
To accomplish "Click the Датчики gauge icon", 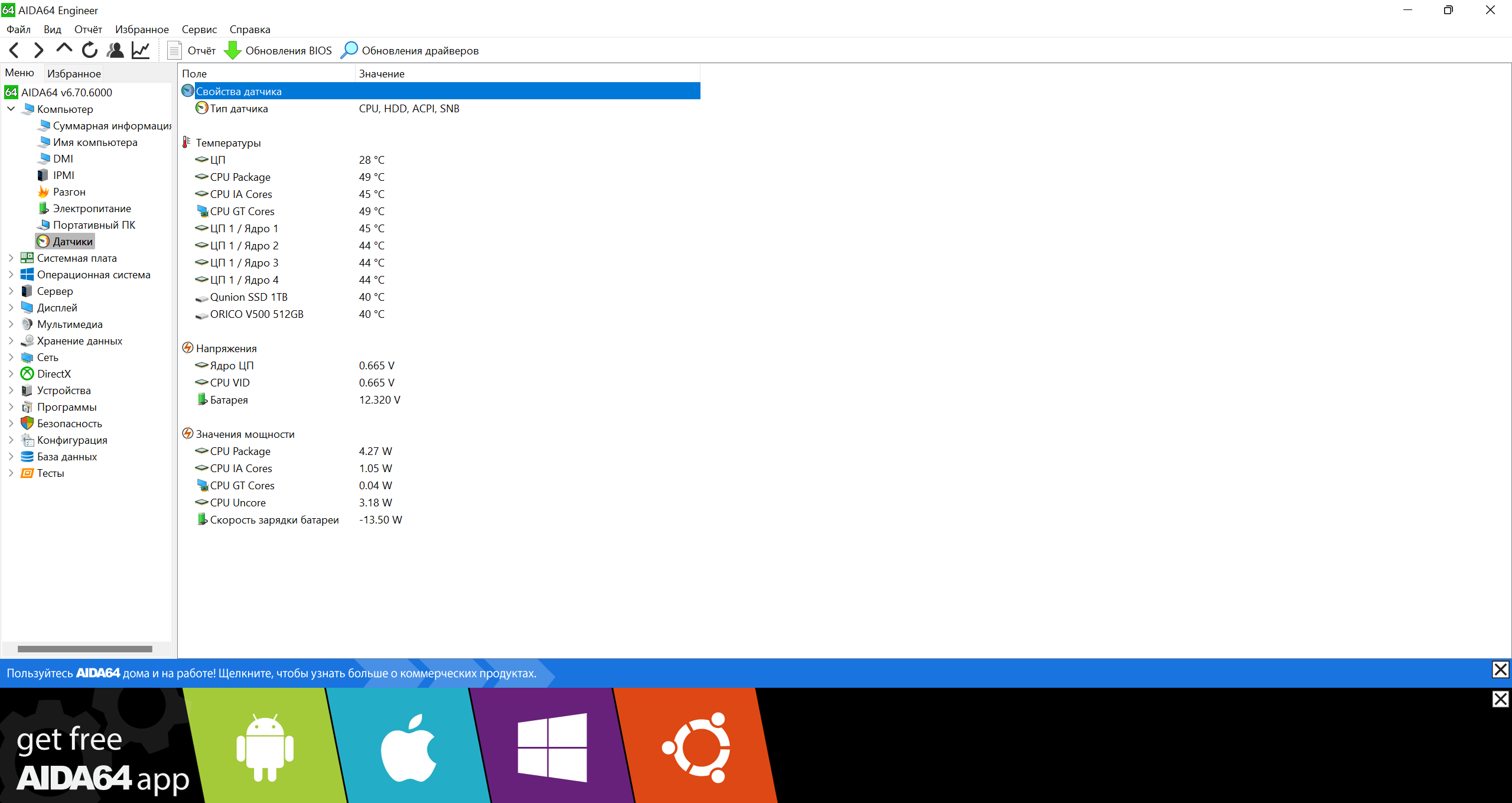I will coord(43,241).
